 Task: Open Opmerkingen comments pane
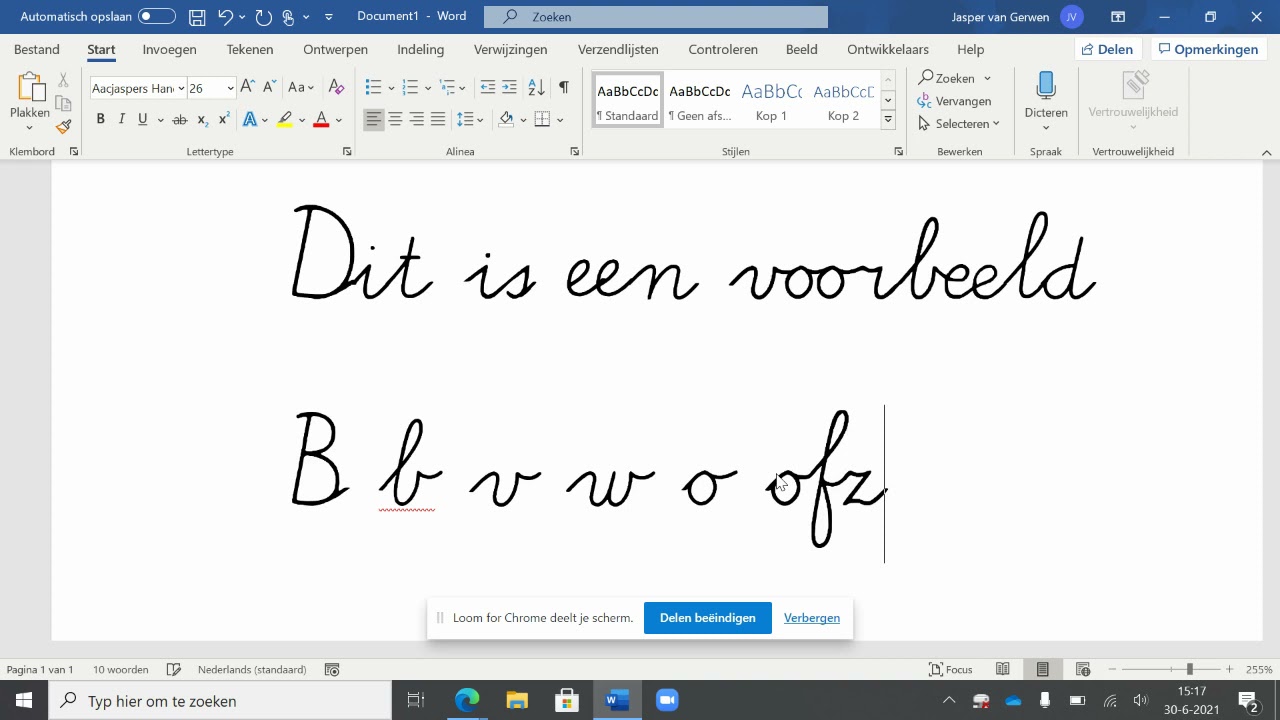1209,49
